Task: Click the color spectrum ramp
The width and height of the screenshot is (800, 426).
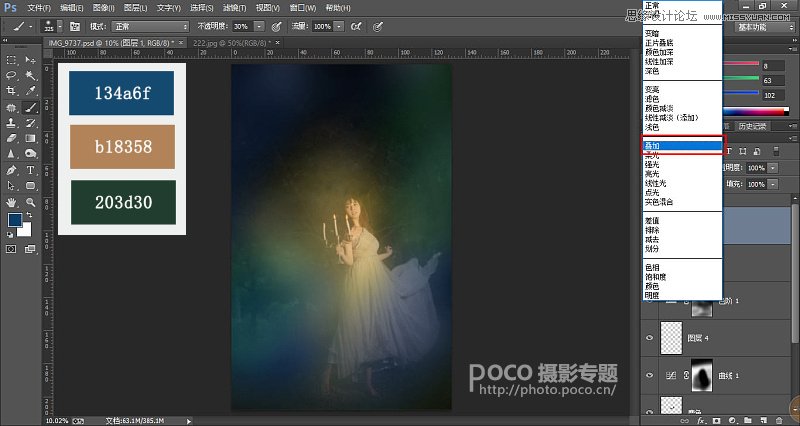Action: click(757, 112)
